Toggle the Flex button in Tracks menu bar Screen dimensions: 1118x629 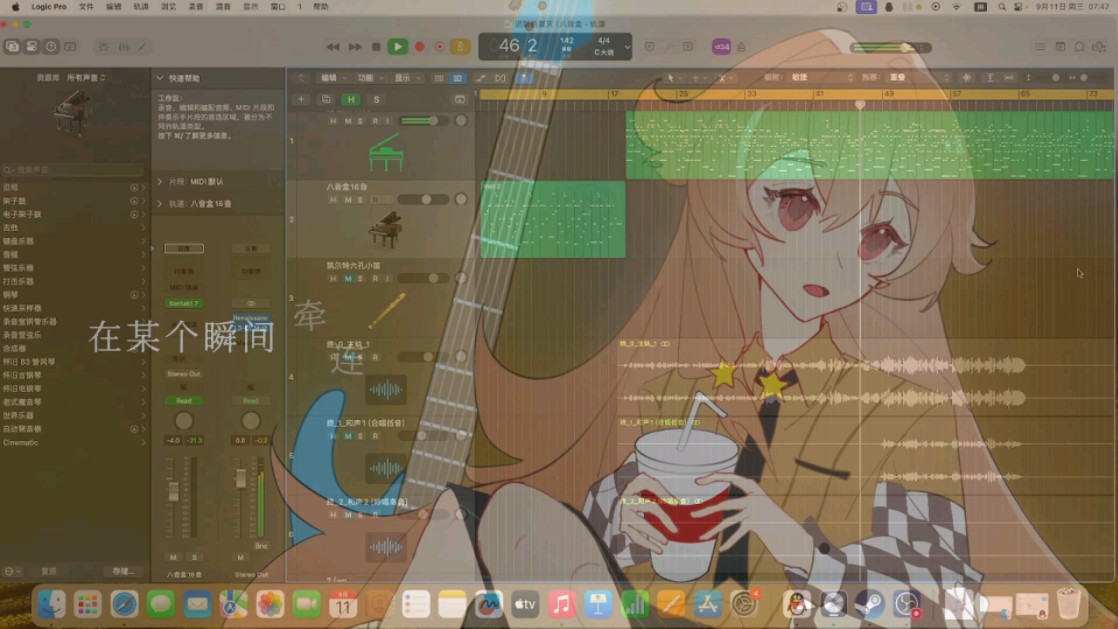500,78
